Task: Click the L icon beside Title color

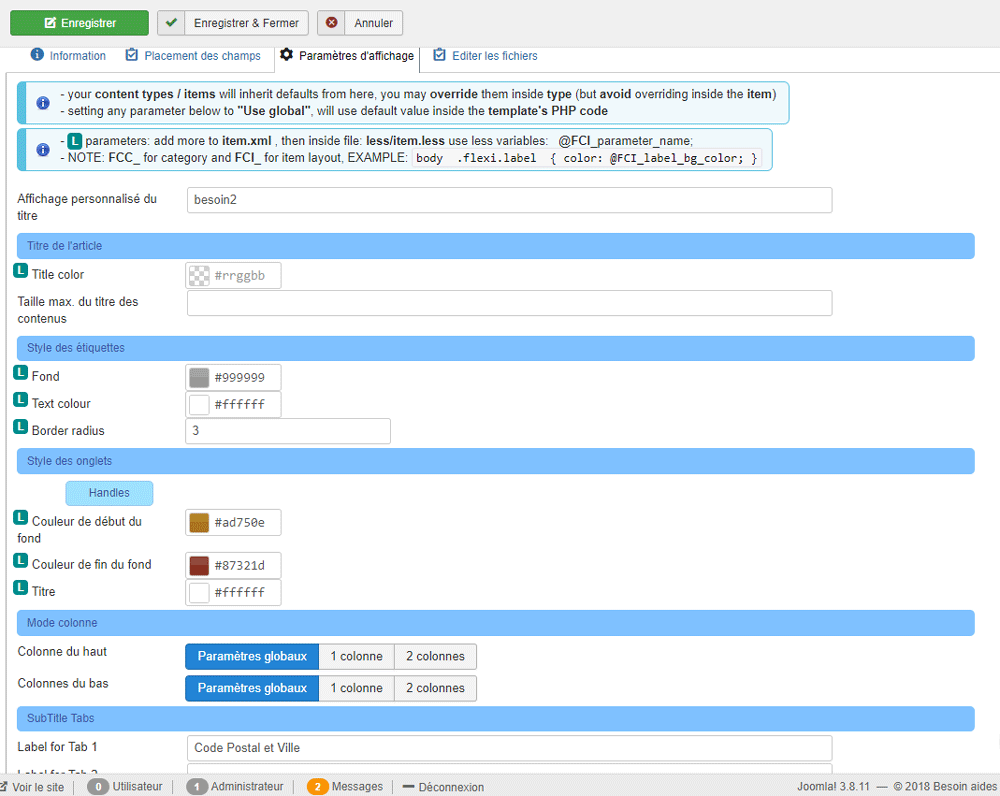Action: point(20,271)
